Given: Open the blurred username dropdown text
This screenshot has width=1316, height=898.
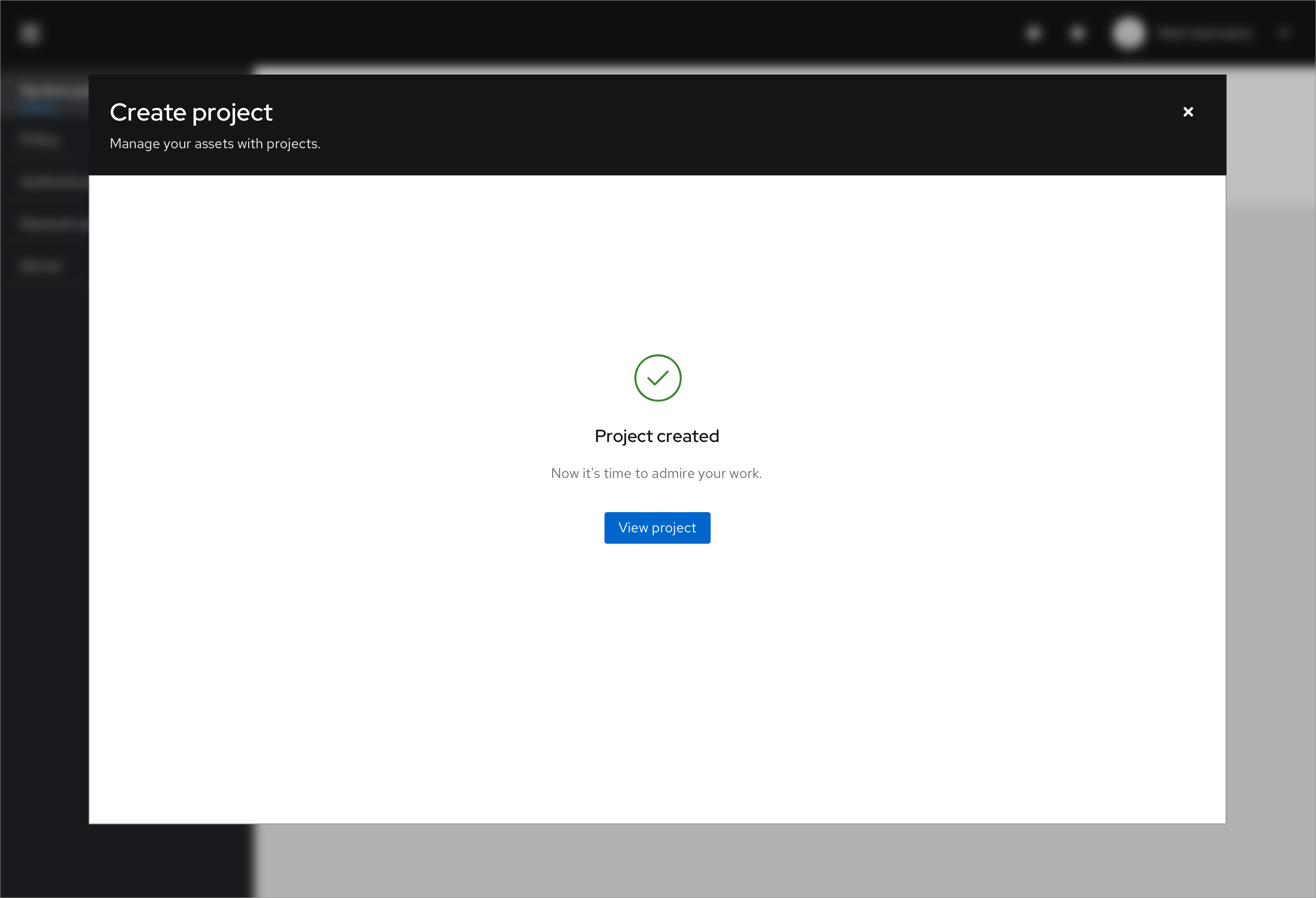Looking at the screenshot, I should [1205, 34].
